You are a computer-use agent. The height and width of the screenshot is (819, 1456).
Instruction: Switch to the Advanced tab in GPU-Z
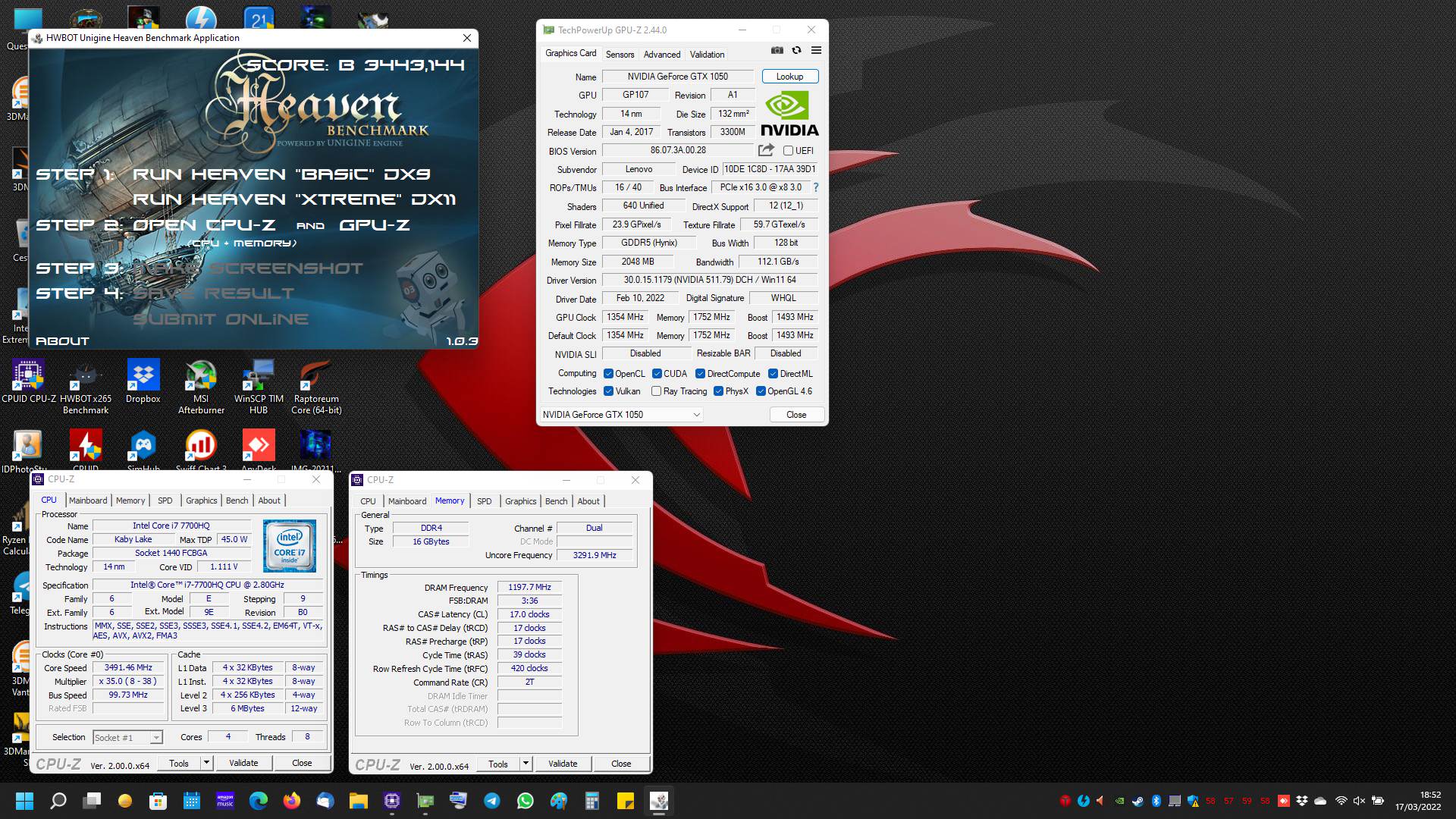(662, 55)
